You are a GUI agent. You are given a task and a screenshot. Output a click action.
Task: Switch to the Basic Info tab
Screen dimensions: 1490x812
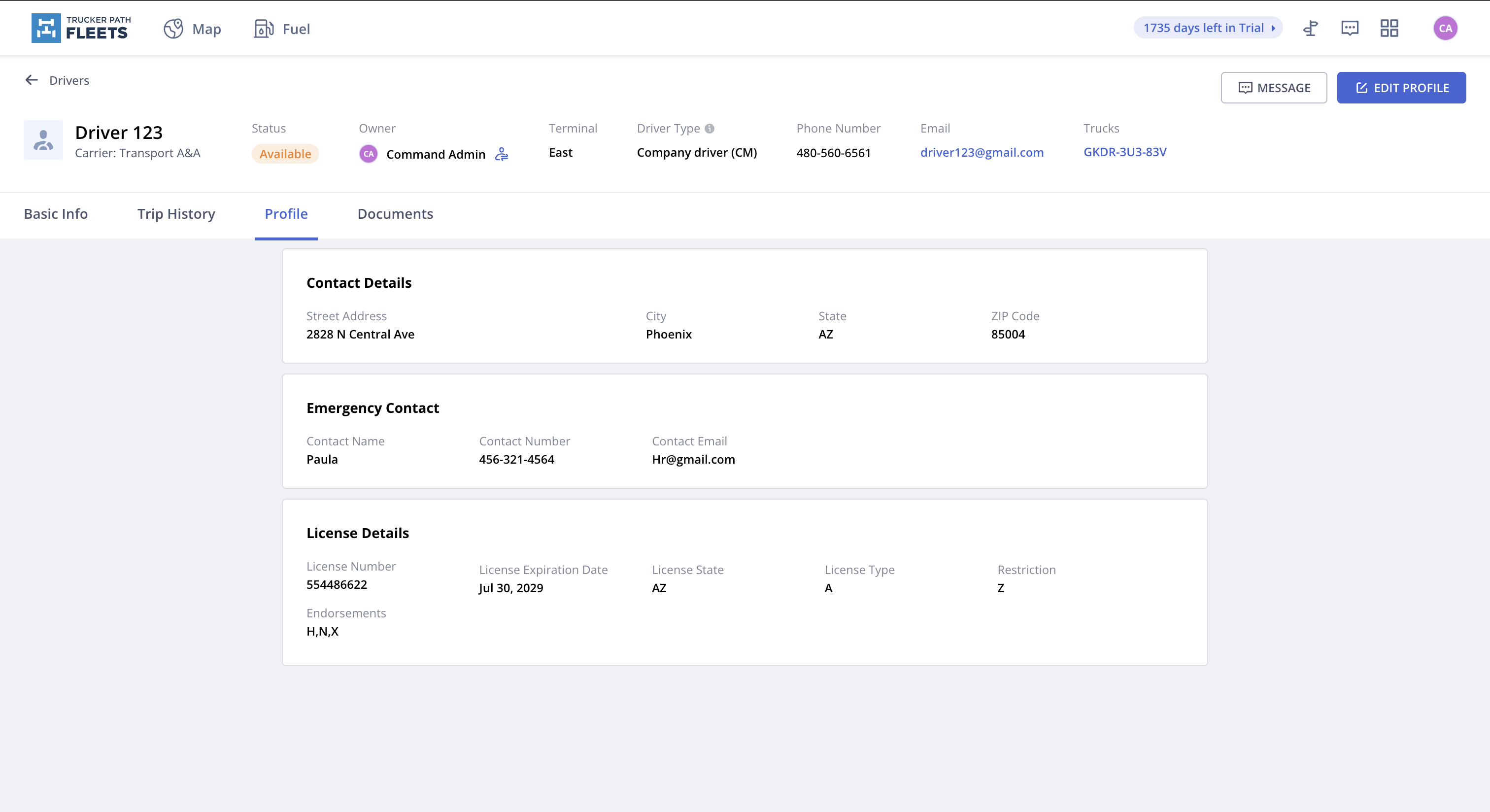coord(56,214)
